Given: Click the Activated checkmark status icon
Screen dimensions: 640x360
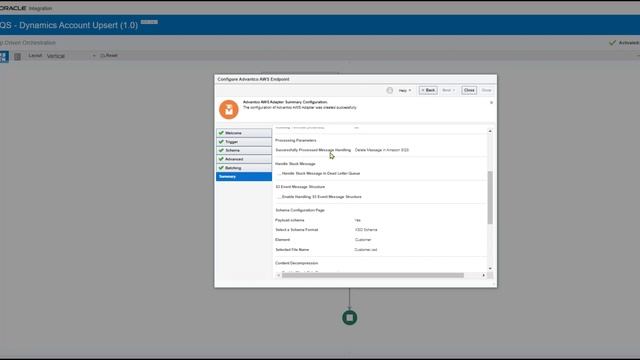Looking at the screenshot, I should pyautogui.click(x=612, y=42).
